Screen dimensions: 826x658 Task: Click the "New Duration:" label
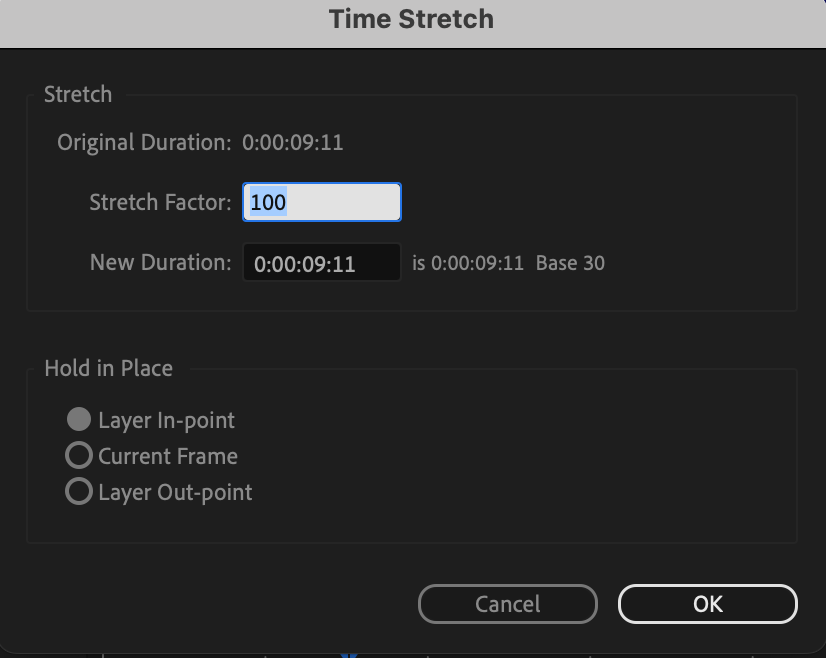(160, 263)
